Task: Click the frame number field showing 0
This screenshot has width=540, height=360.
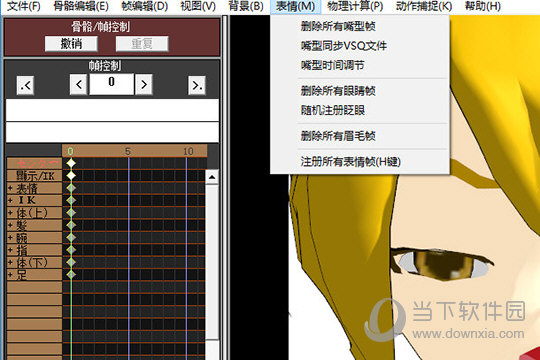Action: [x=112, y=84]
